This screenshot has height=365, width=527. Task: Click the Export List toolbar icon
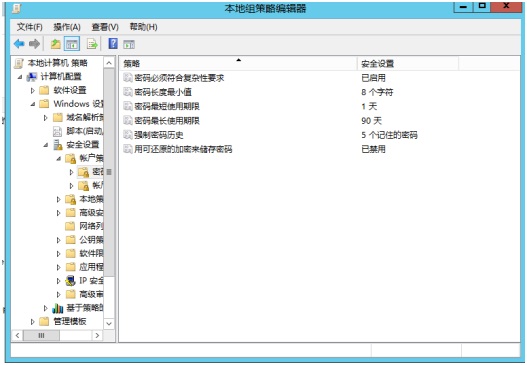pos(92,44)
